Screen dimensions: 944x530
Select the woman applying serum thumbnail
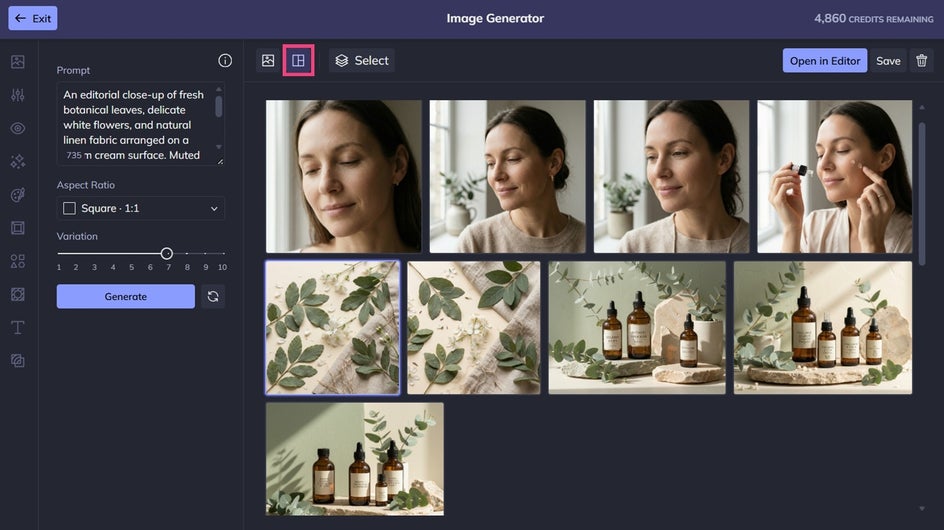click(834, 176)
